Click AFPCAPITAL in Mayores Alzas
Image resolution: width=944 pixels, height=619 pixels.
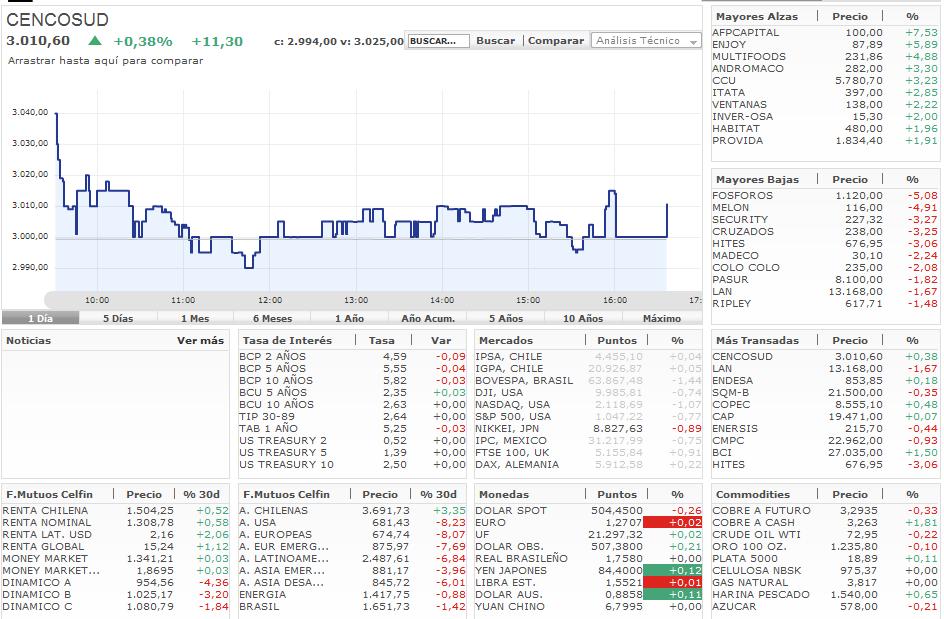click(745, 33)
